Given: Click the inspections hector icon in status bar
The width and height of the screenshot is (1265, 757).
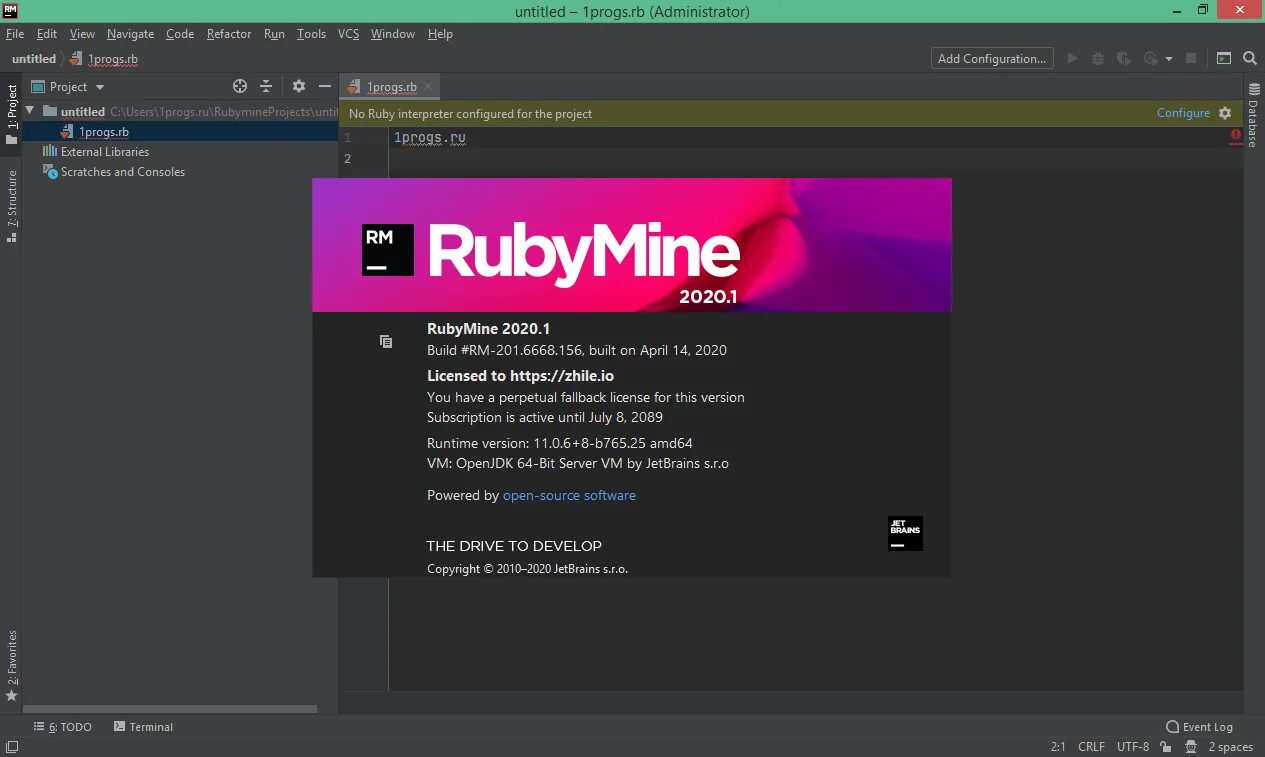Looking at the screenshot, I should click(x=1191, y=746).
